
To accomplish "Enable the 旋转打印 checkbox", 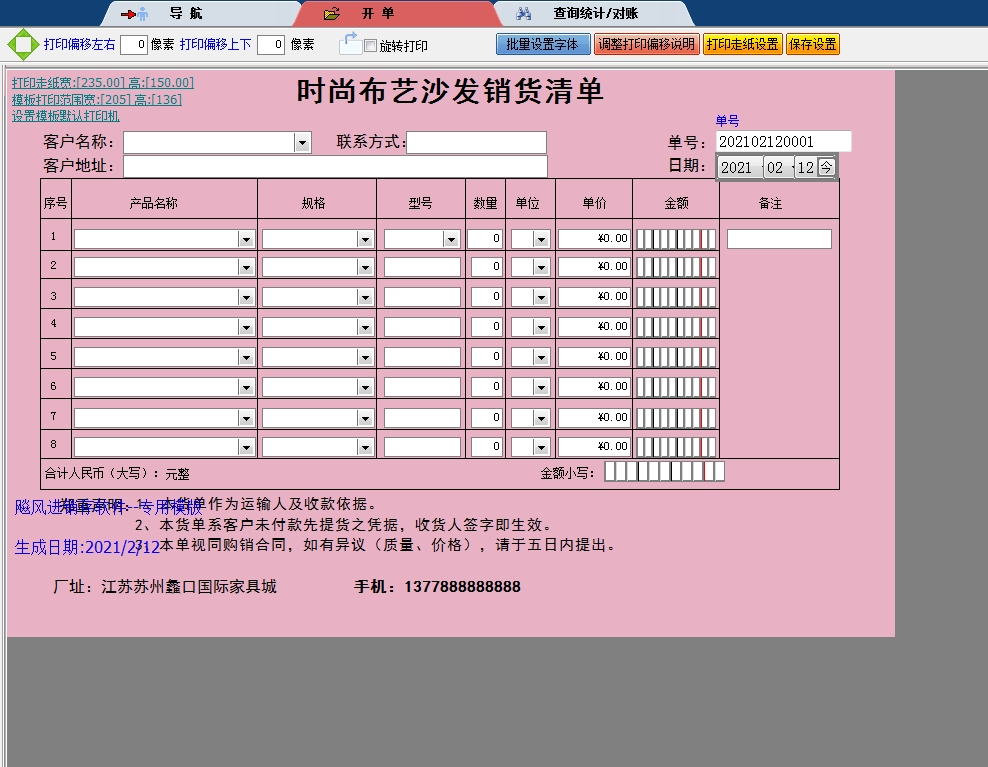I will pos(371,46).
